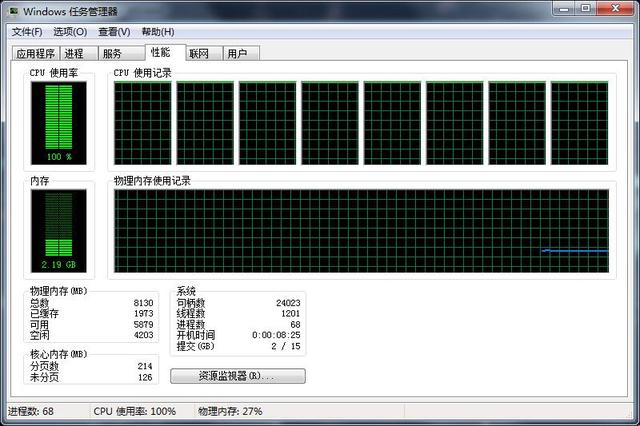The image size is (640, 426).
Task: Open the 帮助(H) menu
Action: coord(158,32)
